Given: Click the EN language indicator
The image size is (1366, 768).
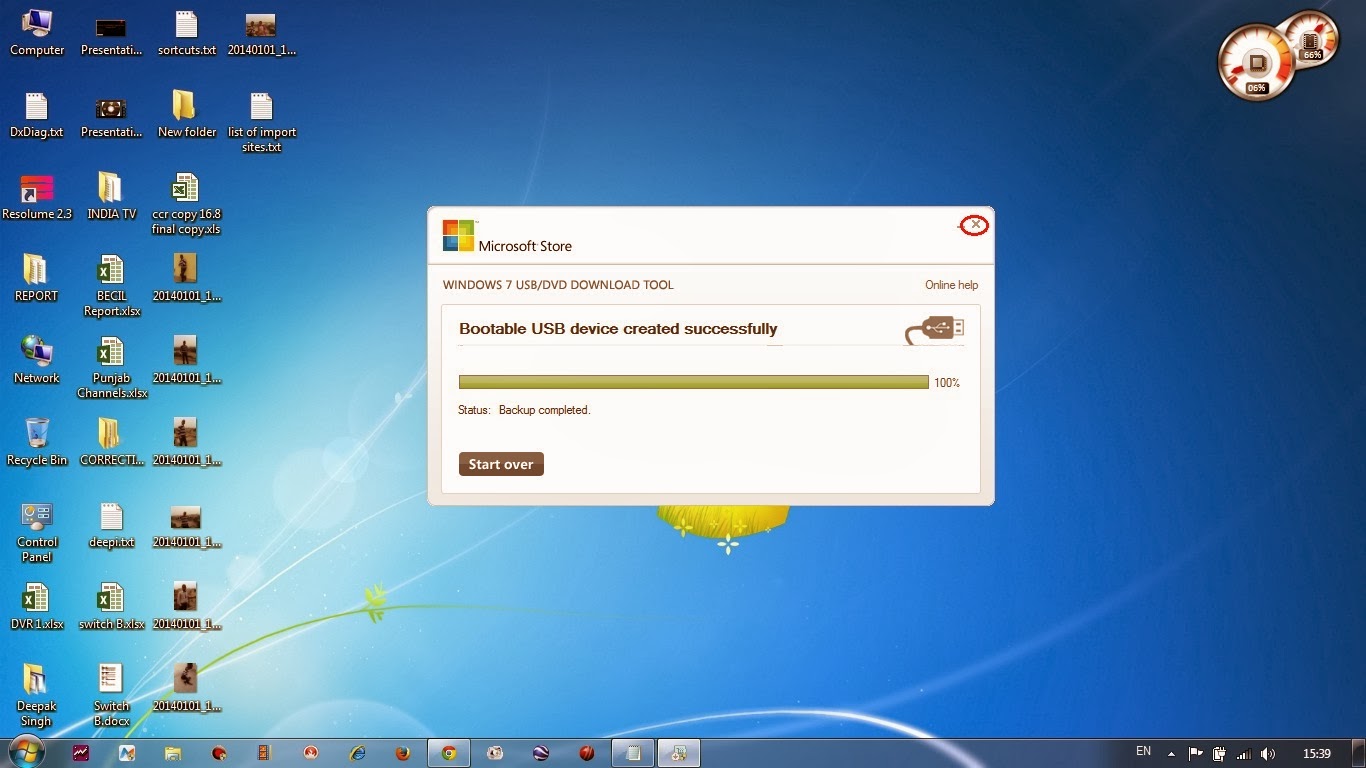Looking at the screenshot, I should coord(1141,752).
